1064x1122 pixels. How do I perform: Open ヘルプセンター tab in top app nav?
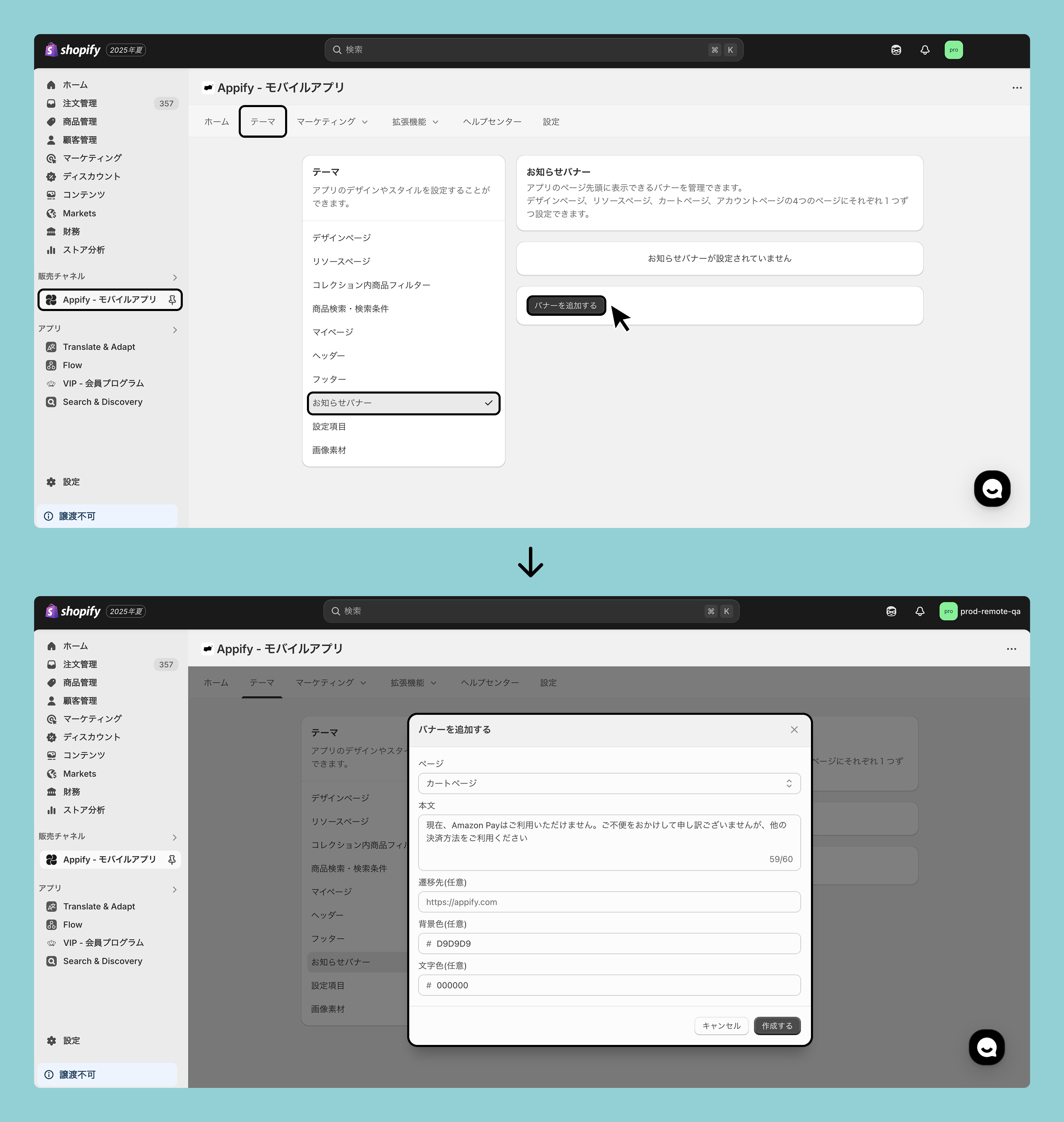[492, 122]
